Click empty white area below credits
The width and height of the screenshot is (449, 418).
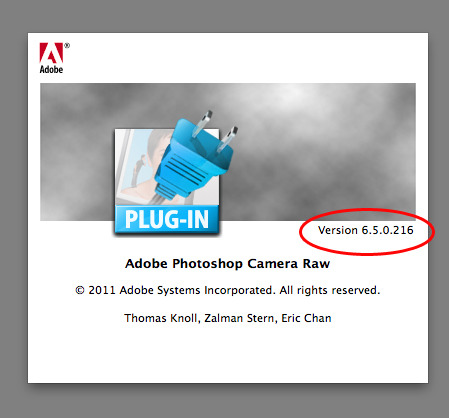(228, 353)
